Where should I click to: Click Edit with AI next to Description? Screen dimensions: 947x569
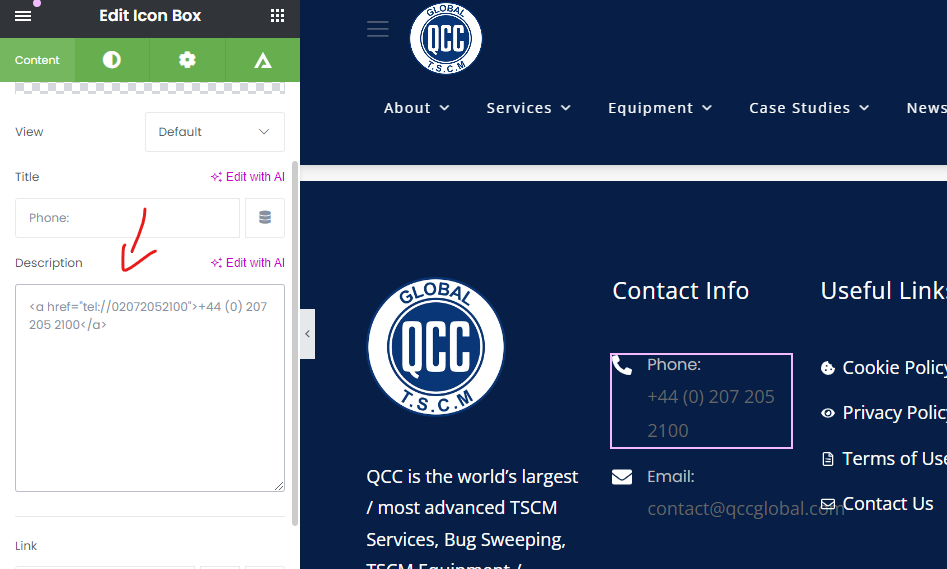click(248, 263)
